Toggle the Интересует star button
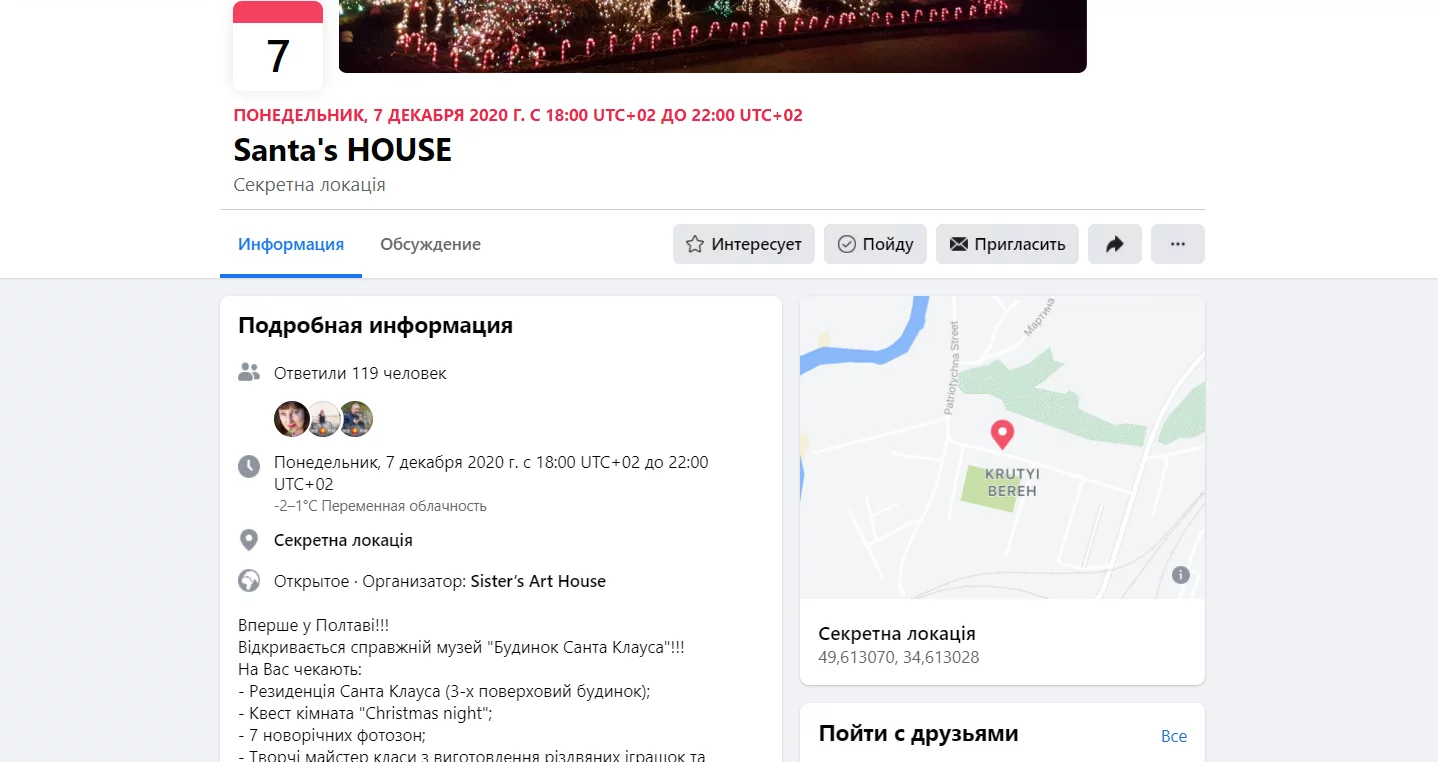Image resolution: width=1438 pixels, height=762 pixels. point(744,244)
